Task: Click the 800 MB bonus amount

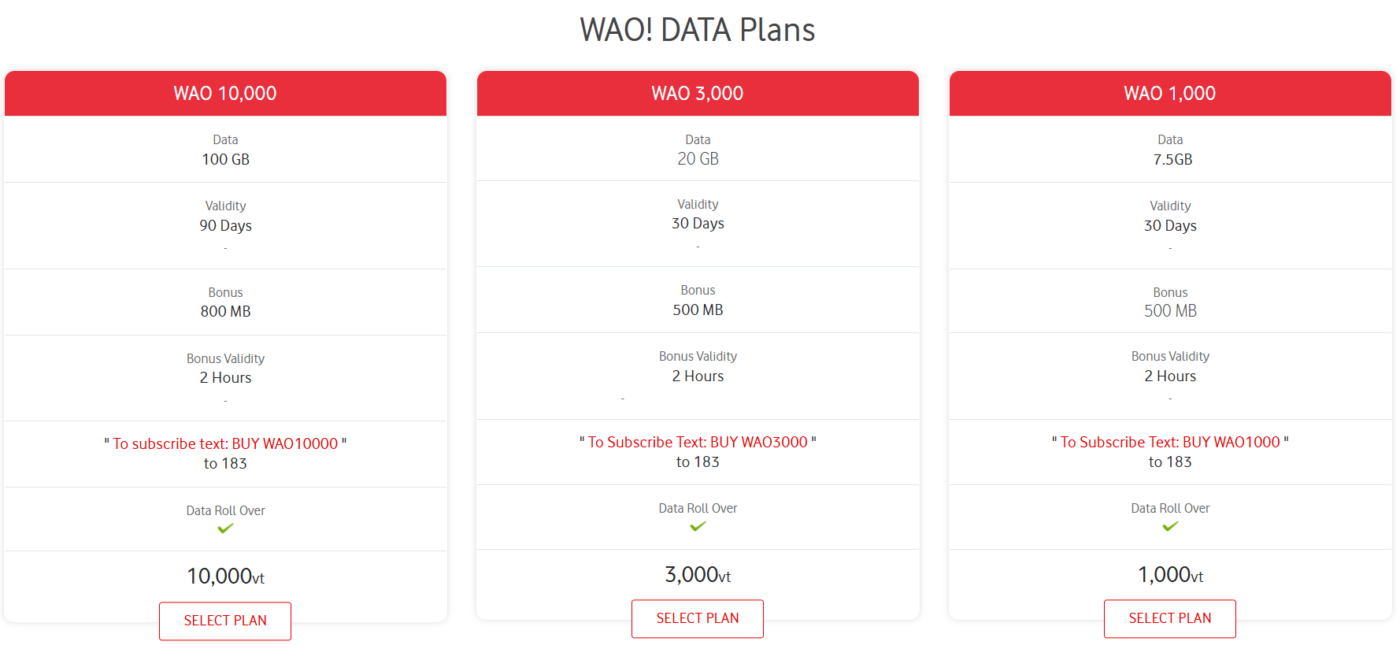Action: pyautogui.click(x=225, y=312)
